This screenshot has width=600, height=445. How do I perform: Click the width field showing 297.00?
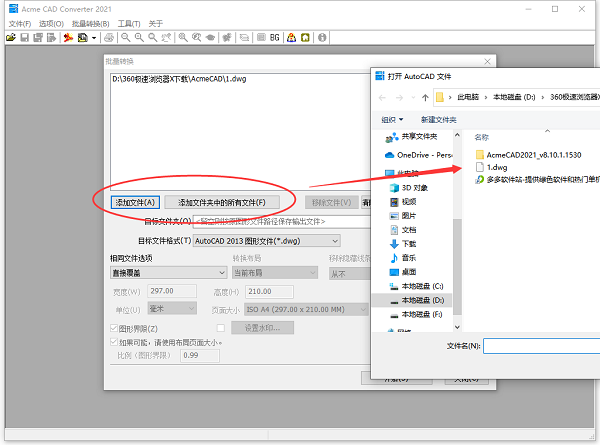(x=172, y=291)
